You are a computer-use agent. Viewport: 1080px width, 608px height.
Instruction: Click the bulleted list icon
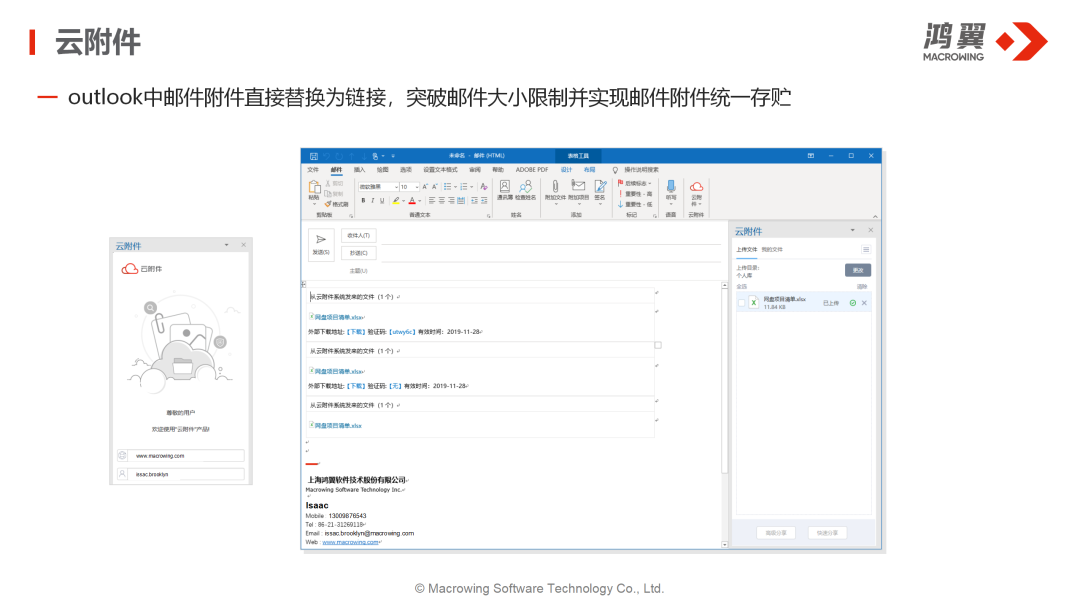pyautogui.click(x=448, y=187)
